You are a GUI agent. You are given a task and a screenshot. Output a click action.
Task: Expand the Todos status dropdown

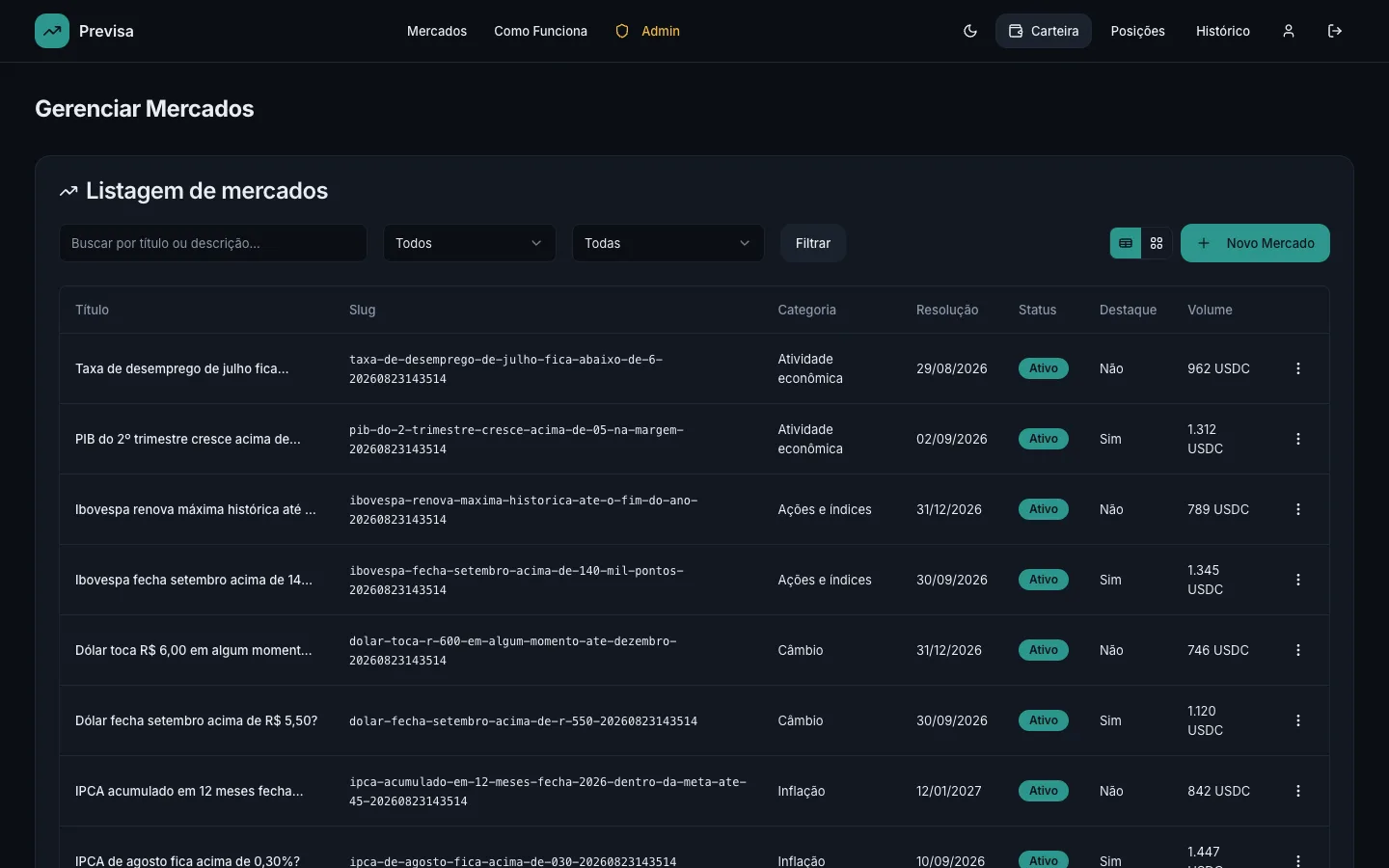coord(470,243)
